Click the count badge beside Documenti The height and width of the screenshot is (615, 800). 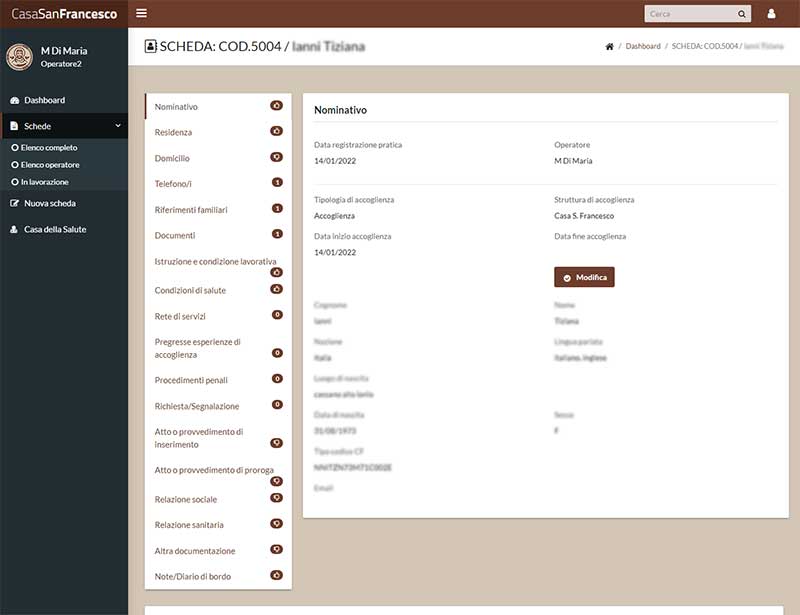277,234
